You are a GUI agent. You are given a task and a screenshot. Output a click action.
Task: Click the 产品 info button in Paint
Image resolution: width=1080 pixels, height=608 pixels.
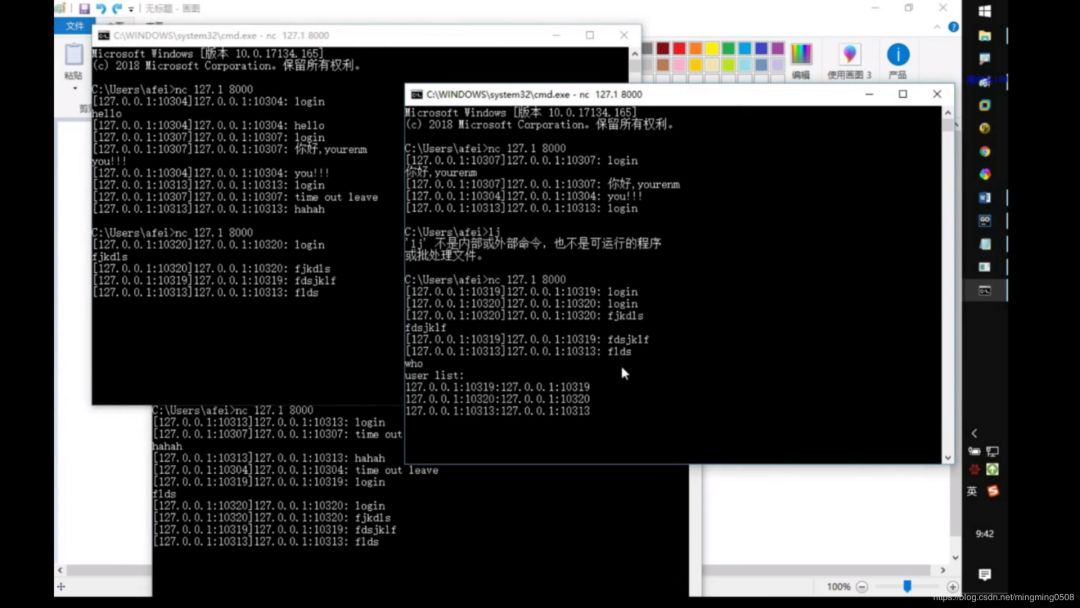pos(897,61)
